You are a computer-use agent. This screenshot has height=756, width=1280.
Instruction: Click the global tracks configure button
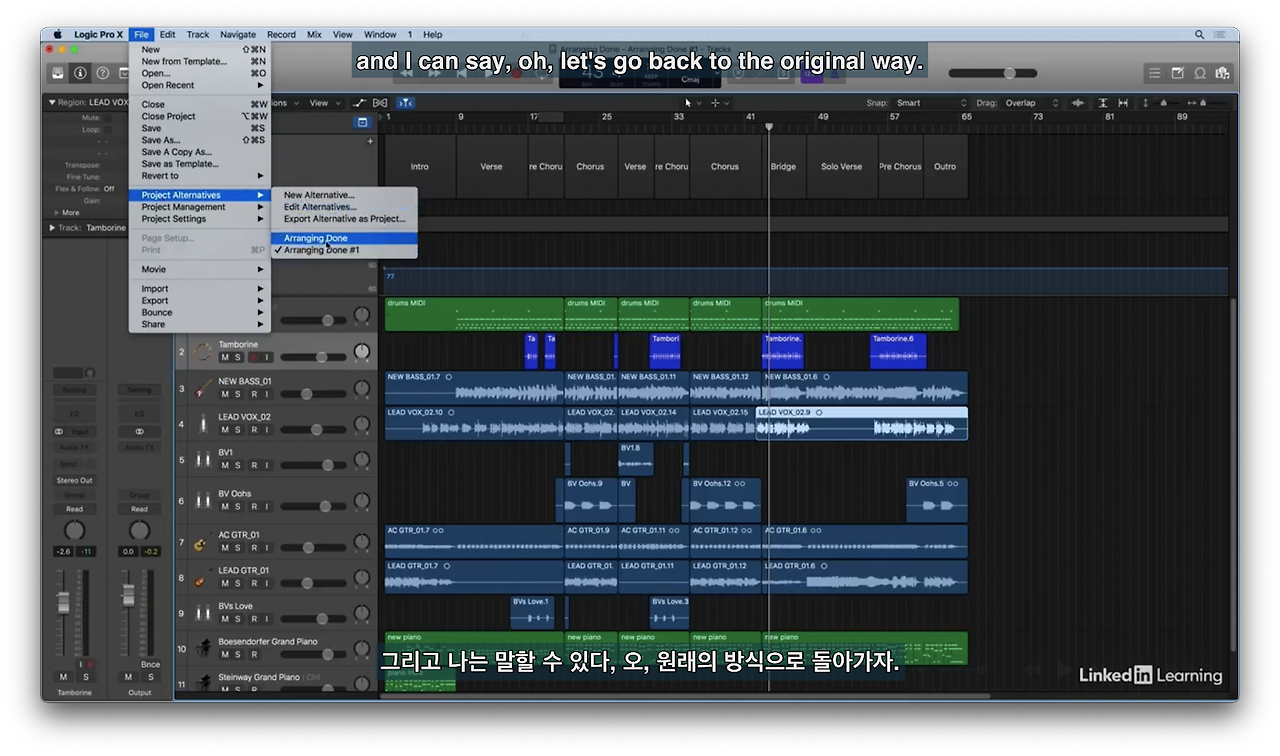pyautogui.click(x=362, y=122)
